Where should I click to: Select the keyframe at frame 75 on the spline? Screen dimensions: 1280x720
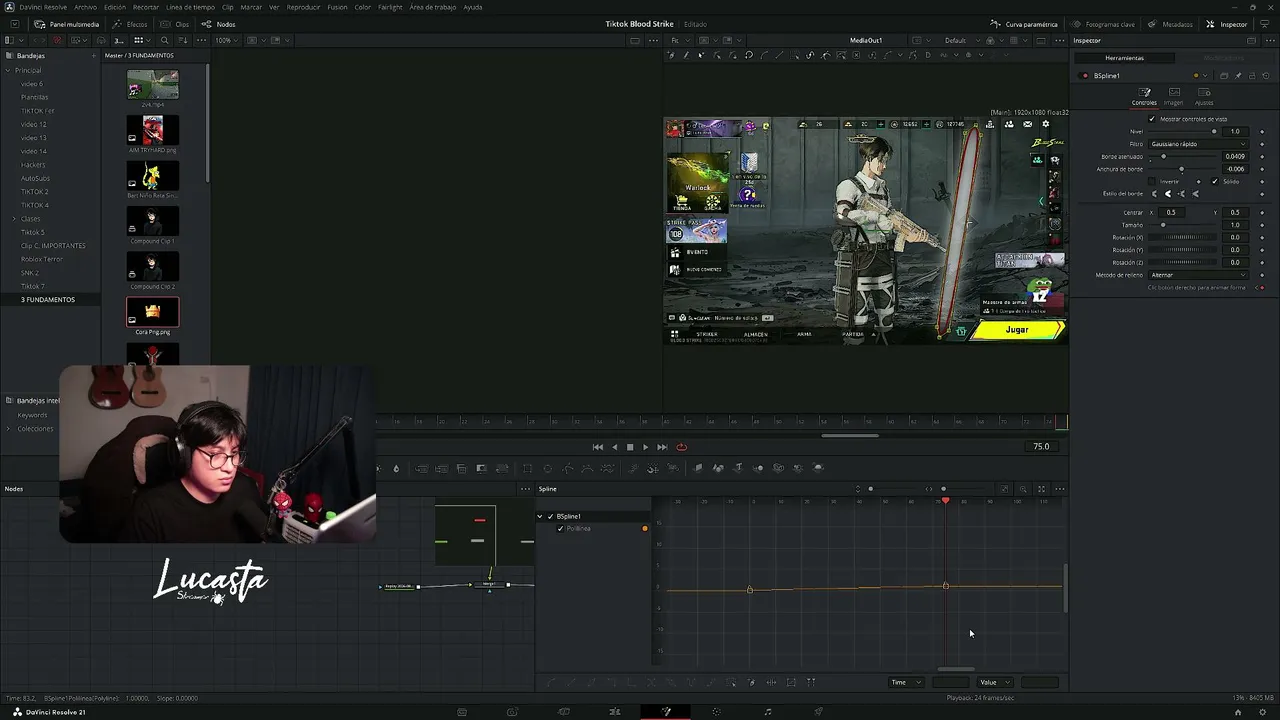point(946,586)
